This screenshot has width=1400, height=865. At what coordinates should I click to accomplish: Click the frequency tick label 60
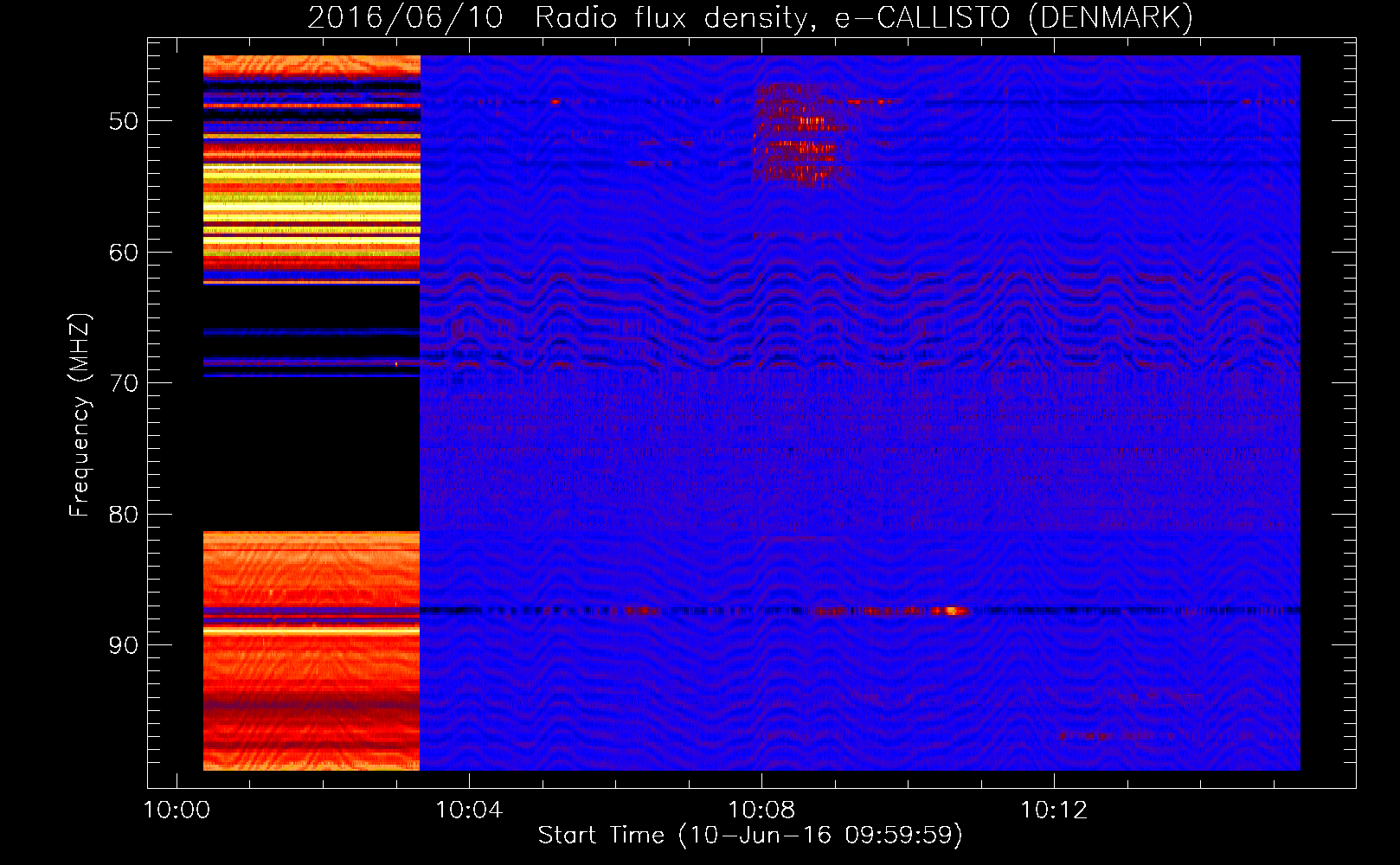(124, 253)
